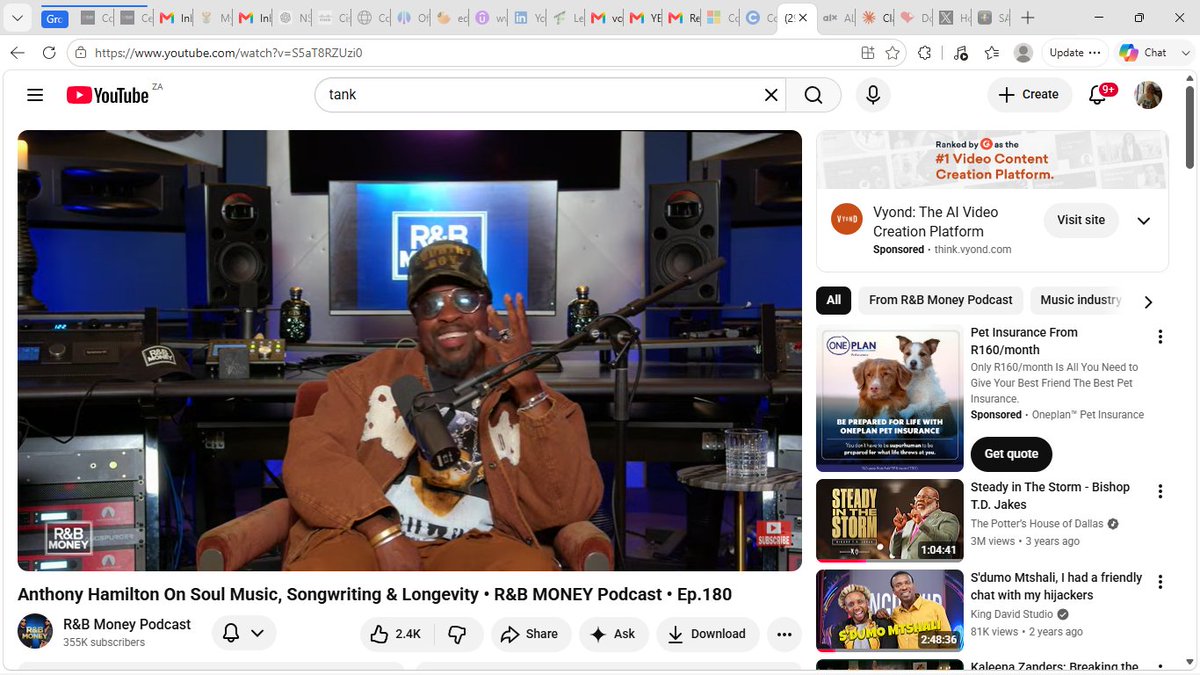Open the YouTube guide hamburger menu

[x=35, y=95]
